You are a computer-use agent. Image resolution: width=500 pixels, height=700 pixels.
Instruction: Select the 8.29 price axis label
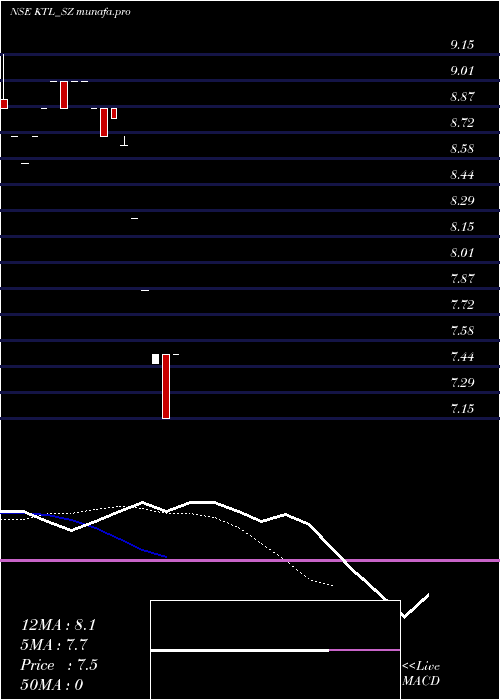tap(462, 200)
